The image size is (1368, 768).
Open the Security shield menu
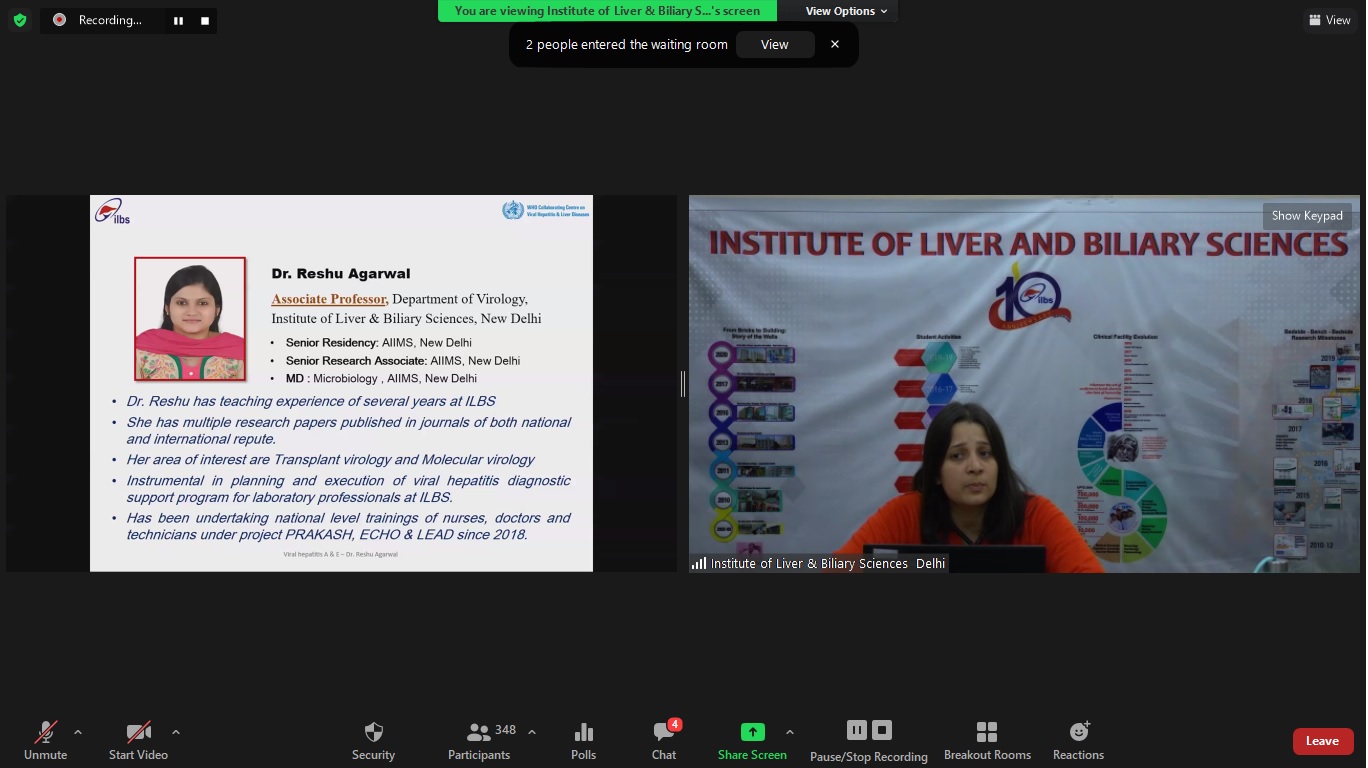[374, 741]
